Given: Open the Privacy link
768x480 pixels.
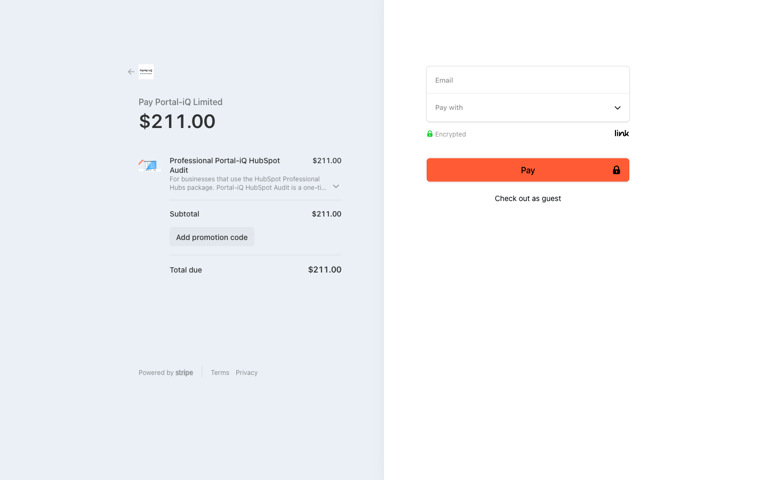Looking at the screenshot, I should pyautogui.click(x=246, y=373).
